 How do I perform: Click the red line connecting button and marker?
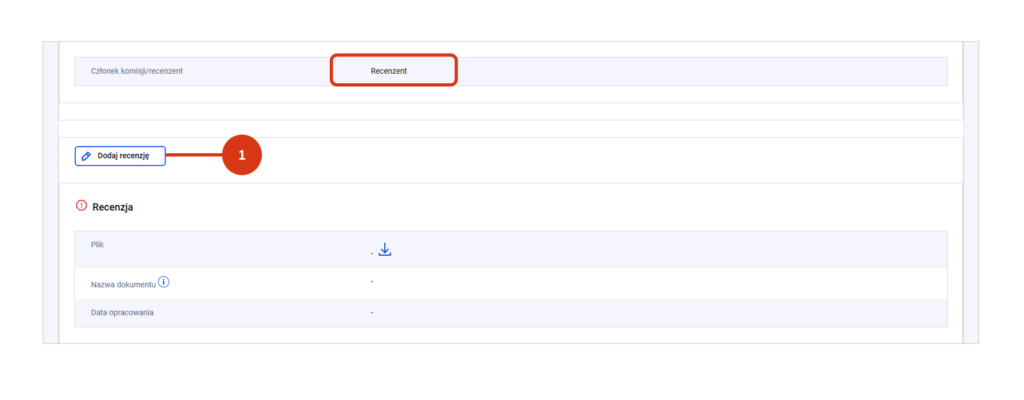[193, 155]
